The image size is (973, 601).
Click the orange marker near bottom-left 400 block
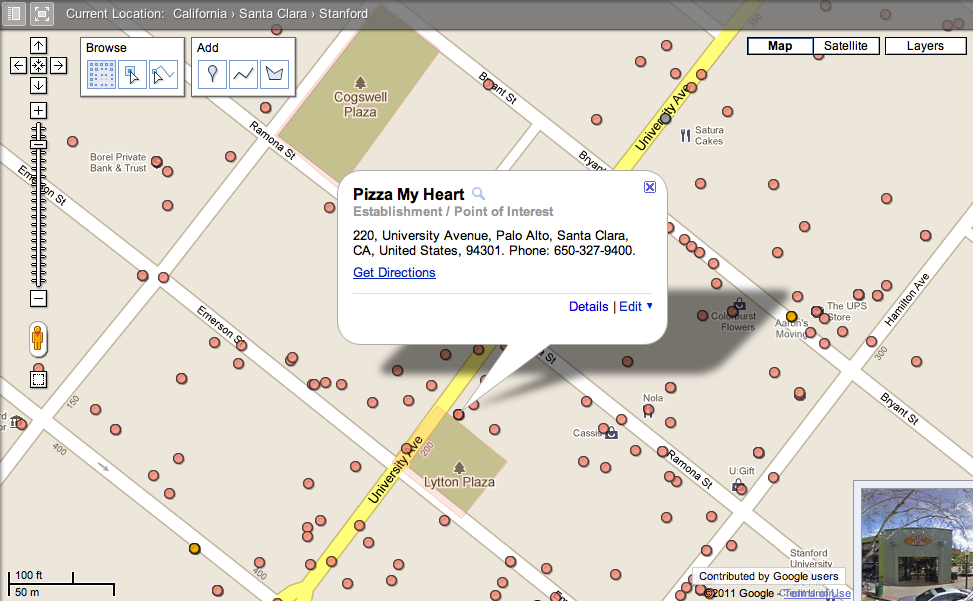(x=194, y=548)
